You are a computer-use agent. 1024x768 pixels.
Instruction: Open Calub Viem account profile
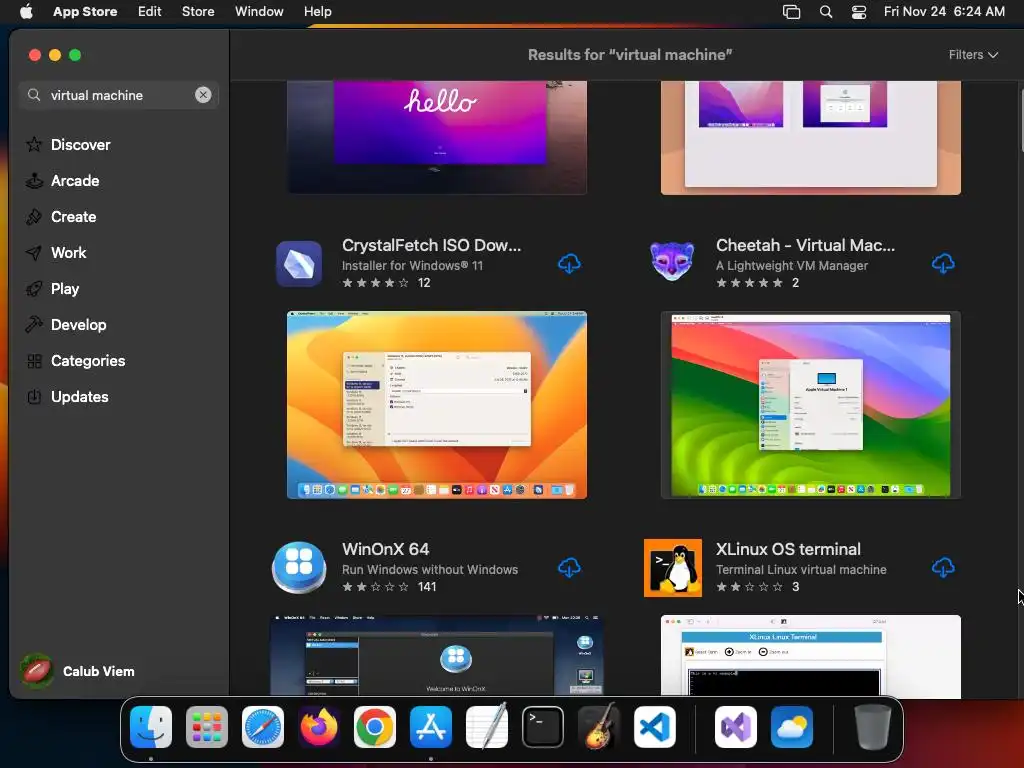[78, 671]
